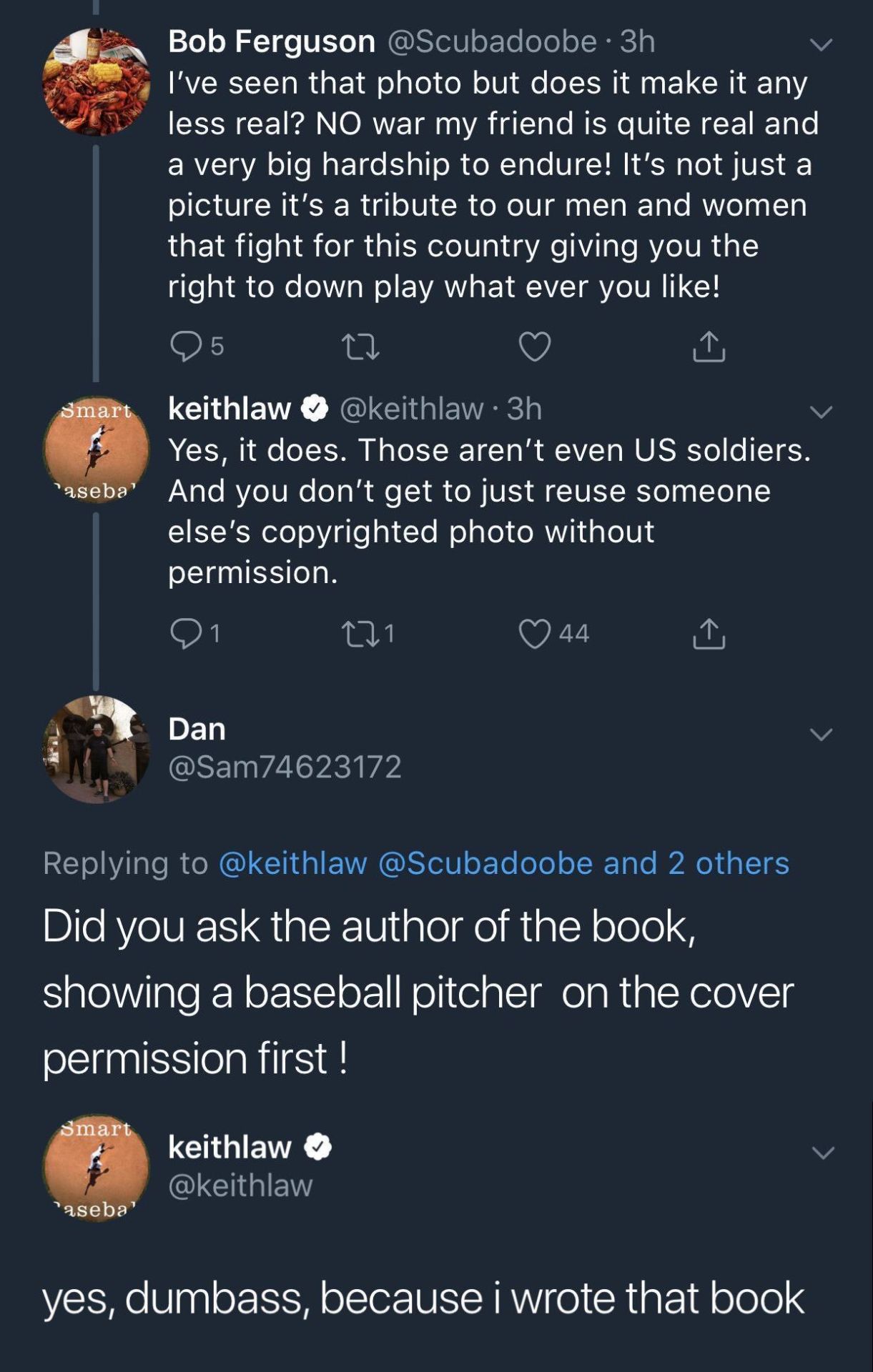Tap keithlaw's verified badge on final reply
The width and height of the screenshot is (873, 1372).
318,1148
